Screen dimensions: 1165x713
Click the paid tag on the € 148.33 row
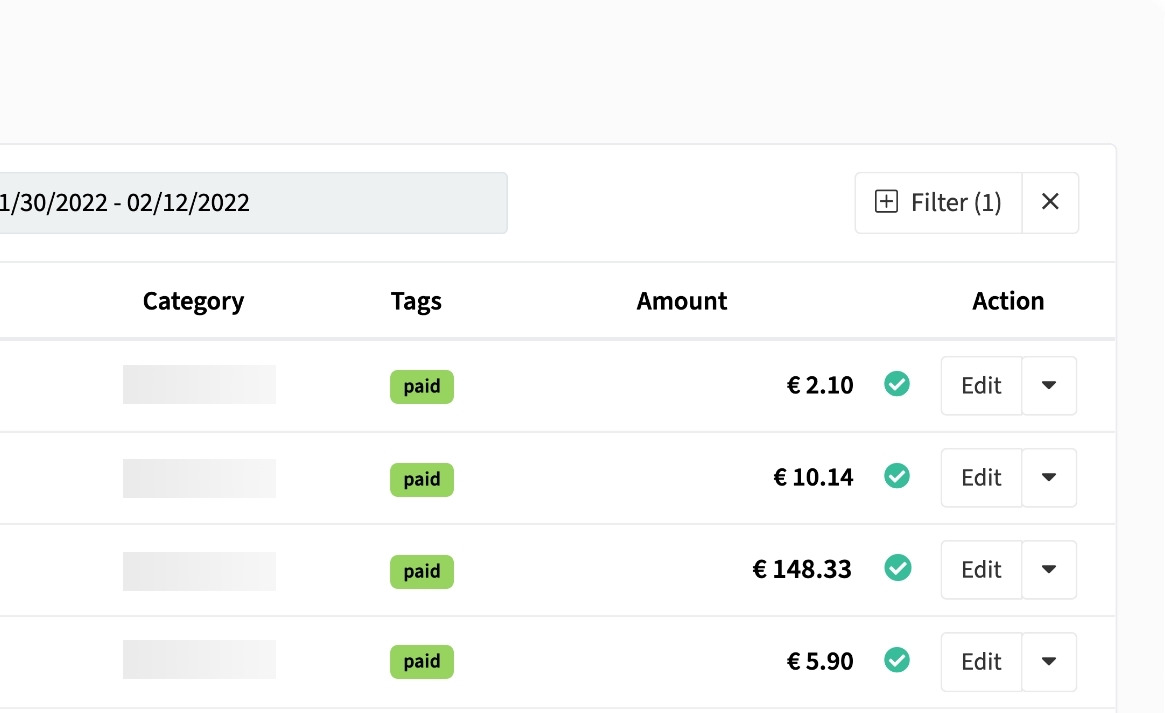click(x=421, y=571)
